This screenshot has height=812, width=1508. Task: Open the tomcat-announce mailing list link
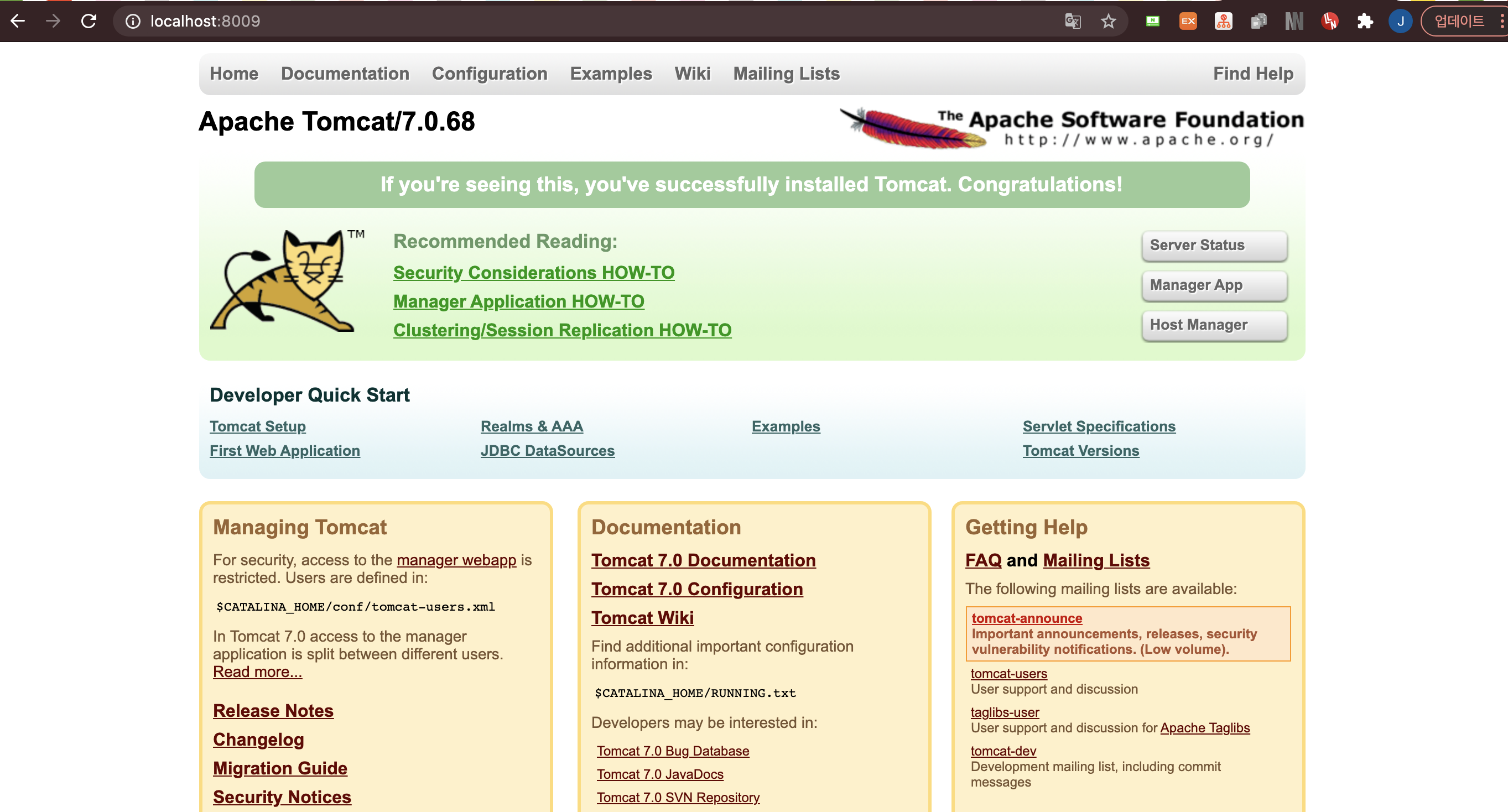[x=1026, y=618]
